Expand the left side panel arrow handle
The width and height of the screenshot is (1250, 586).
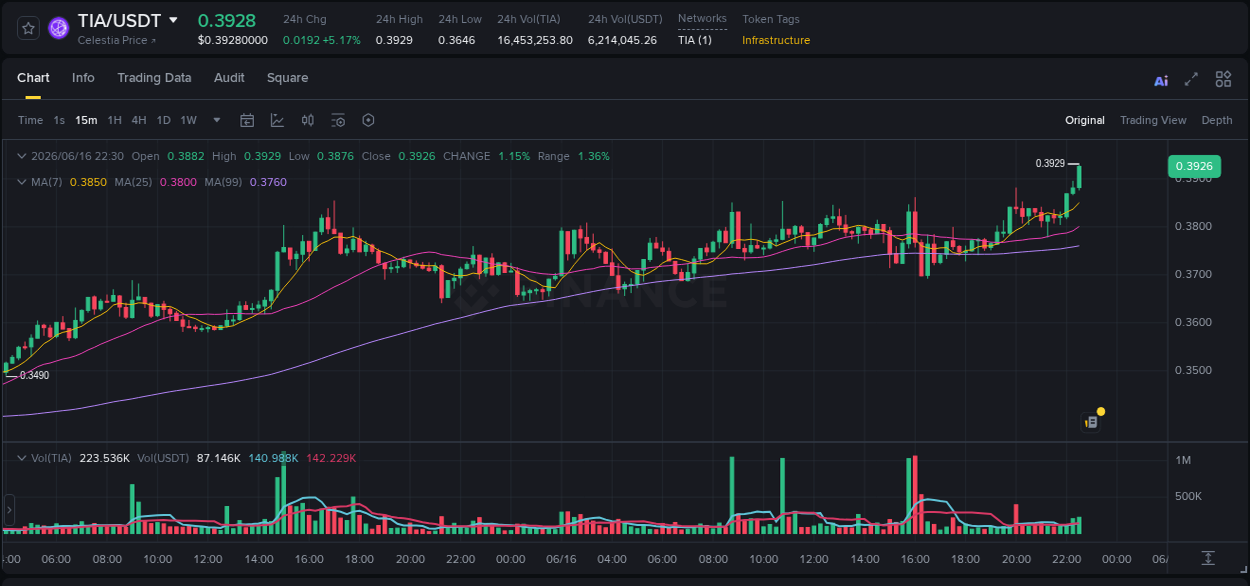[x=8, y=509]
